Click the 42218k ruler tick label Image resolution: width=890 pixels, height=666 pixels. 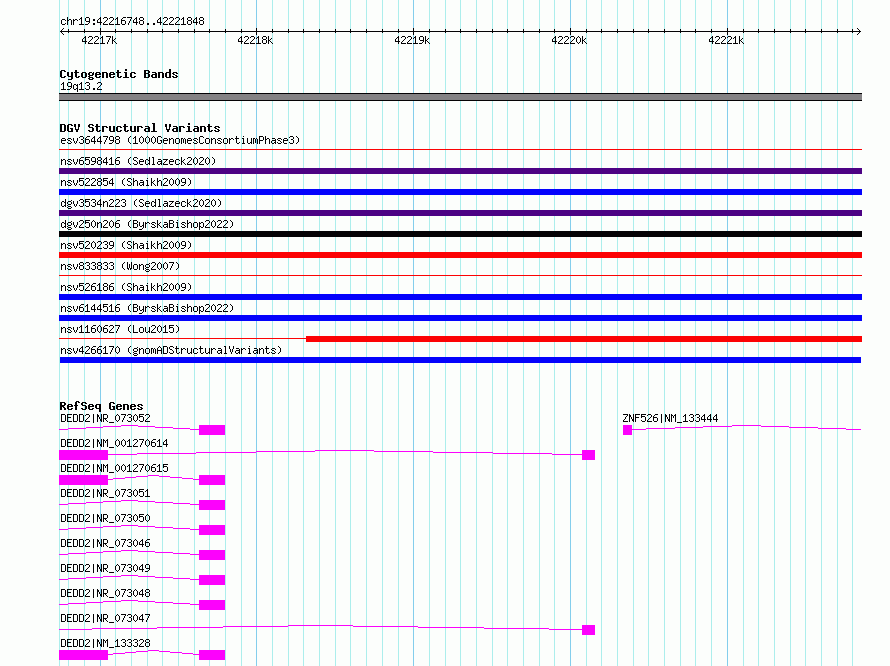[255, 40]
